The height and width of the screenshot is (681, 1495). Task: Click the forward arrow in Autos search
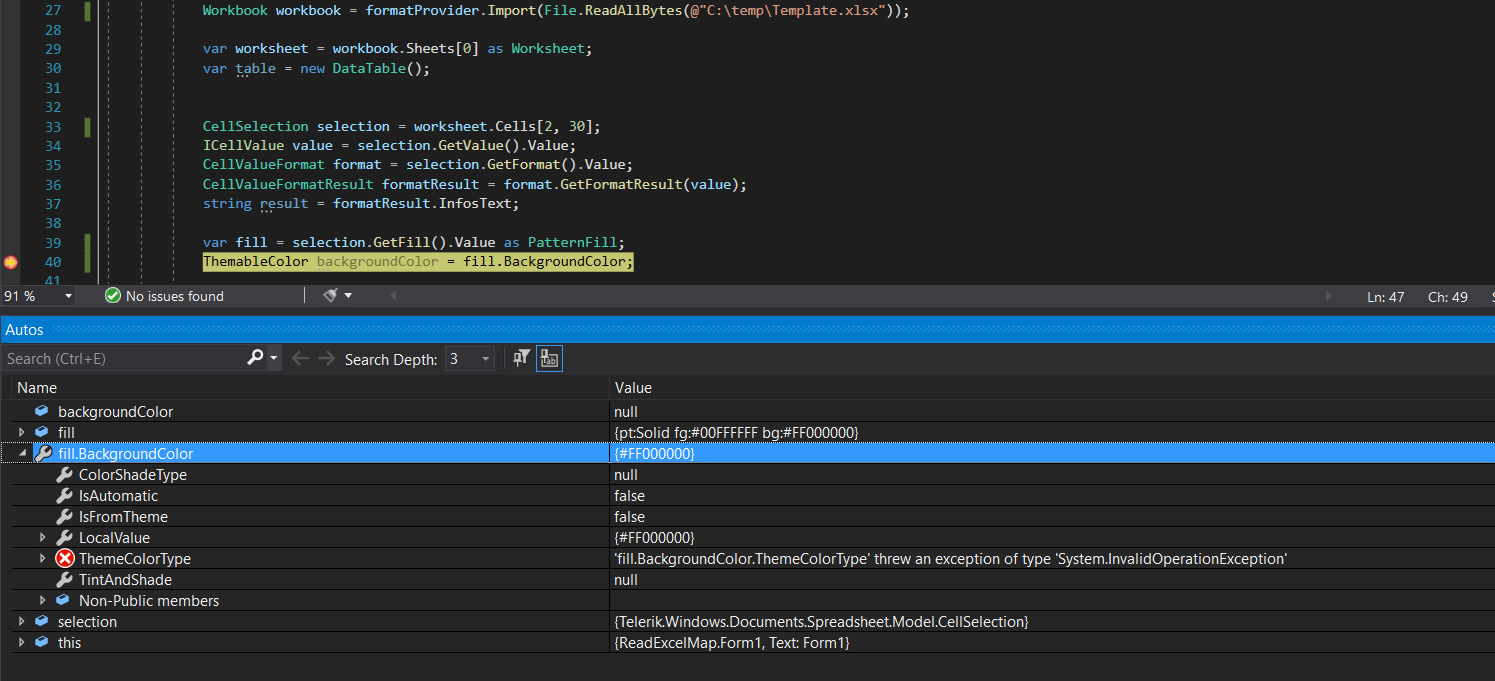click(326, 358)
